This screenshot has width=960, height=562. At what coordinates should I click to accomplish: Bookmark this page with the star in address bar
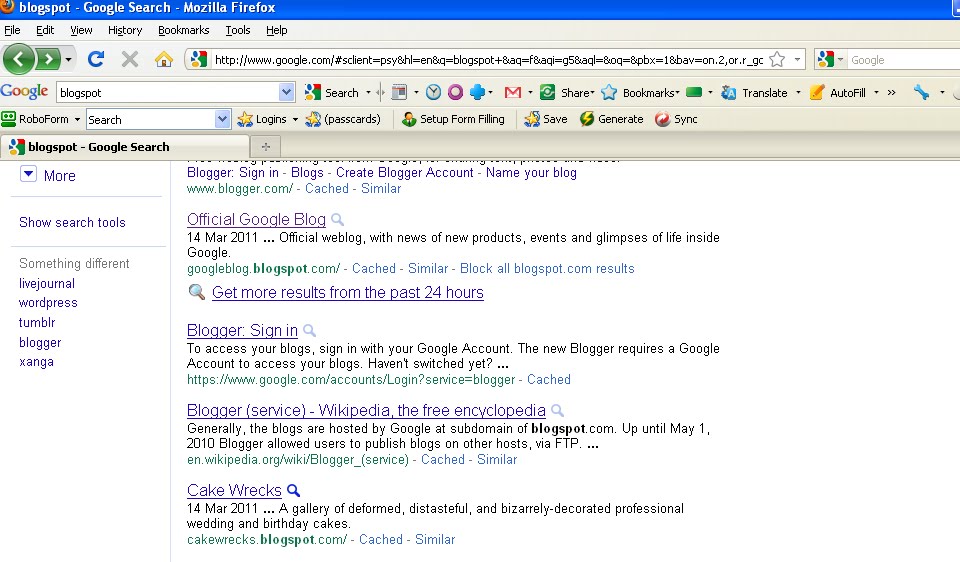point(777,59)
